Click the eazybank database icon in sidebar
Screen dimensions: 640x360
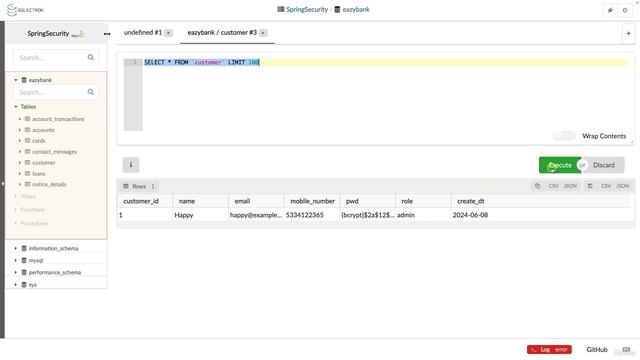(24, 80)
